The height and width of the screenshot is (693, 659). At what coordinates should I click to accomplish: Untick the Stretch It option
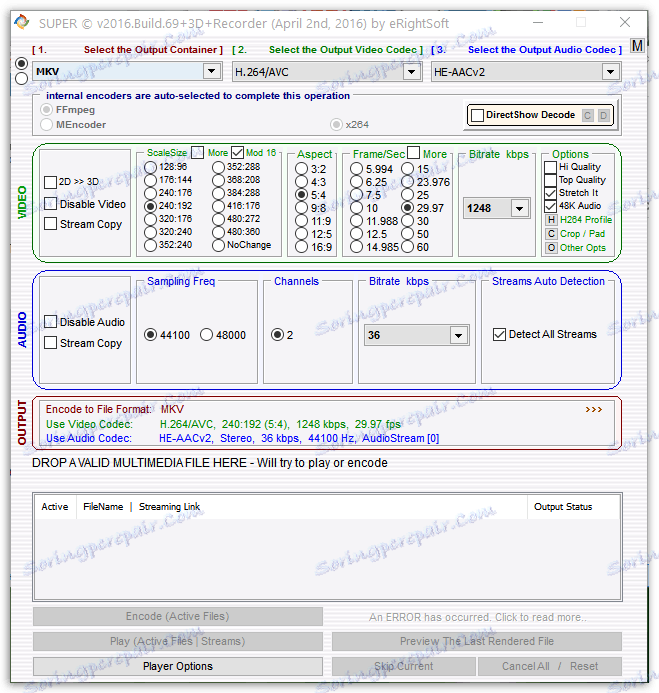(x=550, y=193)
